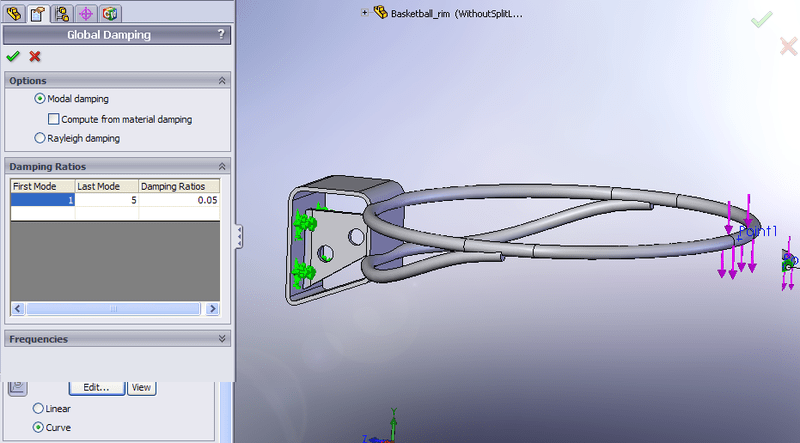Screen dimensions: 800x443
Task: Click the Global Damping help question mark
Action: click(x=220, y=35)
